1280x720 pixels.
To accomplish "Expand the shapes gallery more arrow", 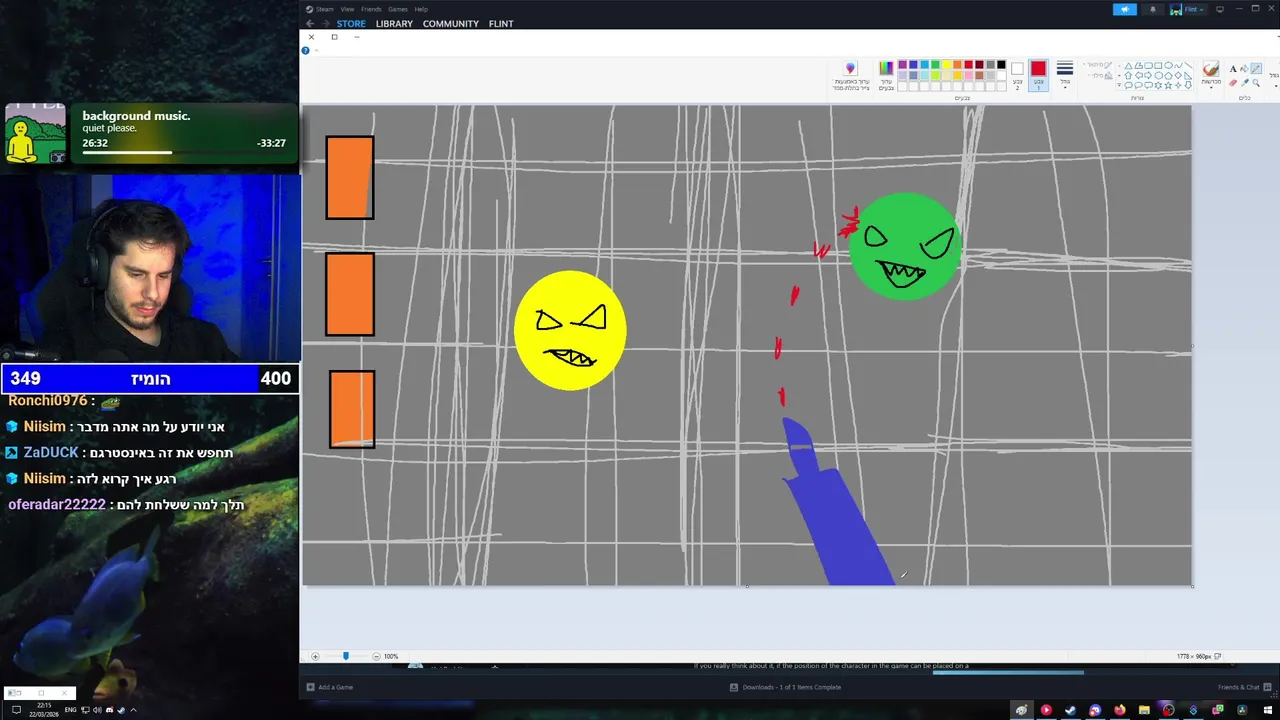I will (x=1119, y=86).
